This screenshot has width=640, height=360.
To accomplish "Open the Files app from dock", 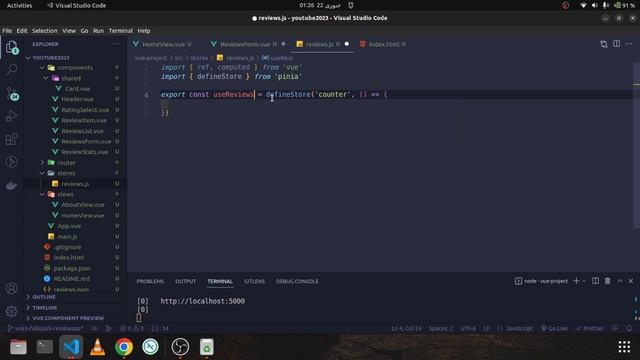I will [x=18, y=347].
